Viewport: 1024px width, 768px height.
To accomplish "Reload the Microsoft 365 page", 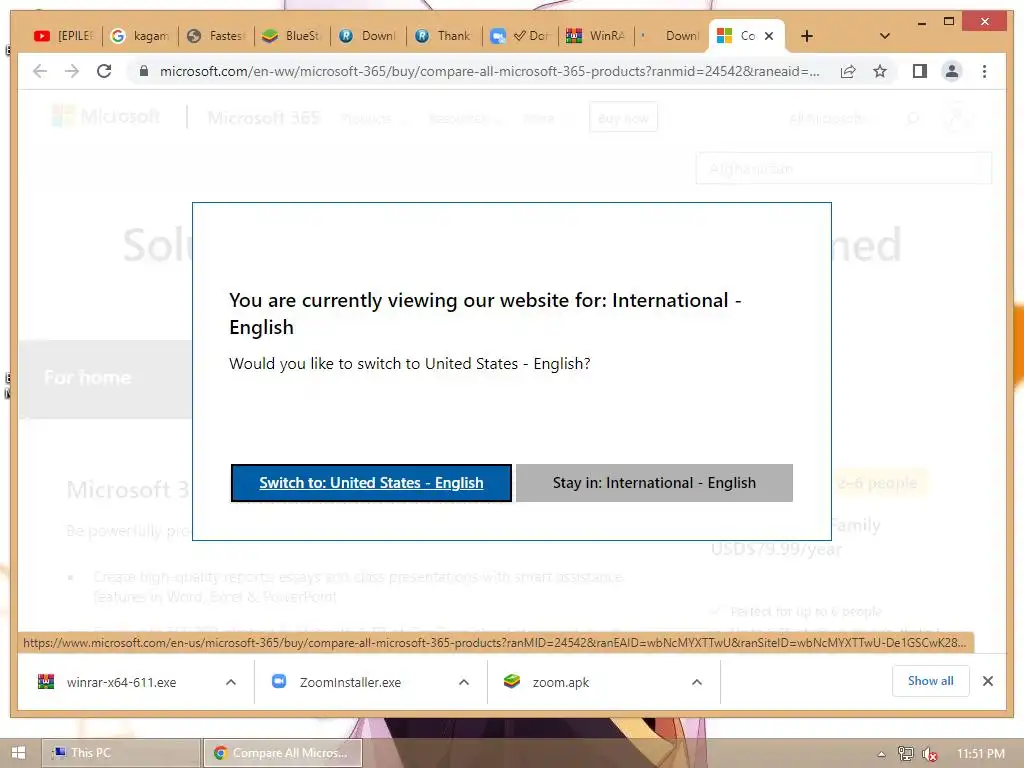I will click(x=104, y=71).
